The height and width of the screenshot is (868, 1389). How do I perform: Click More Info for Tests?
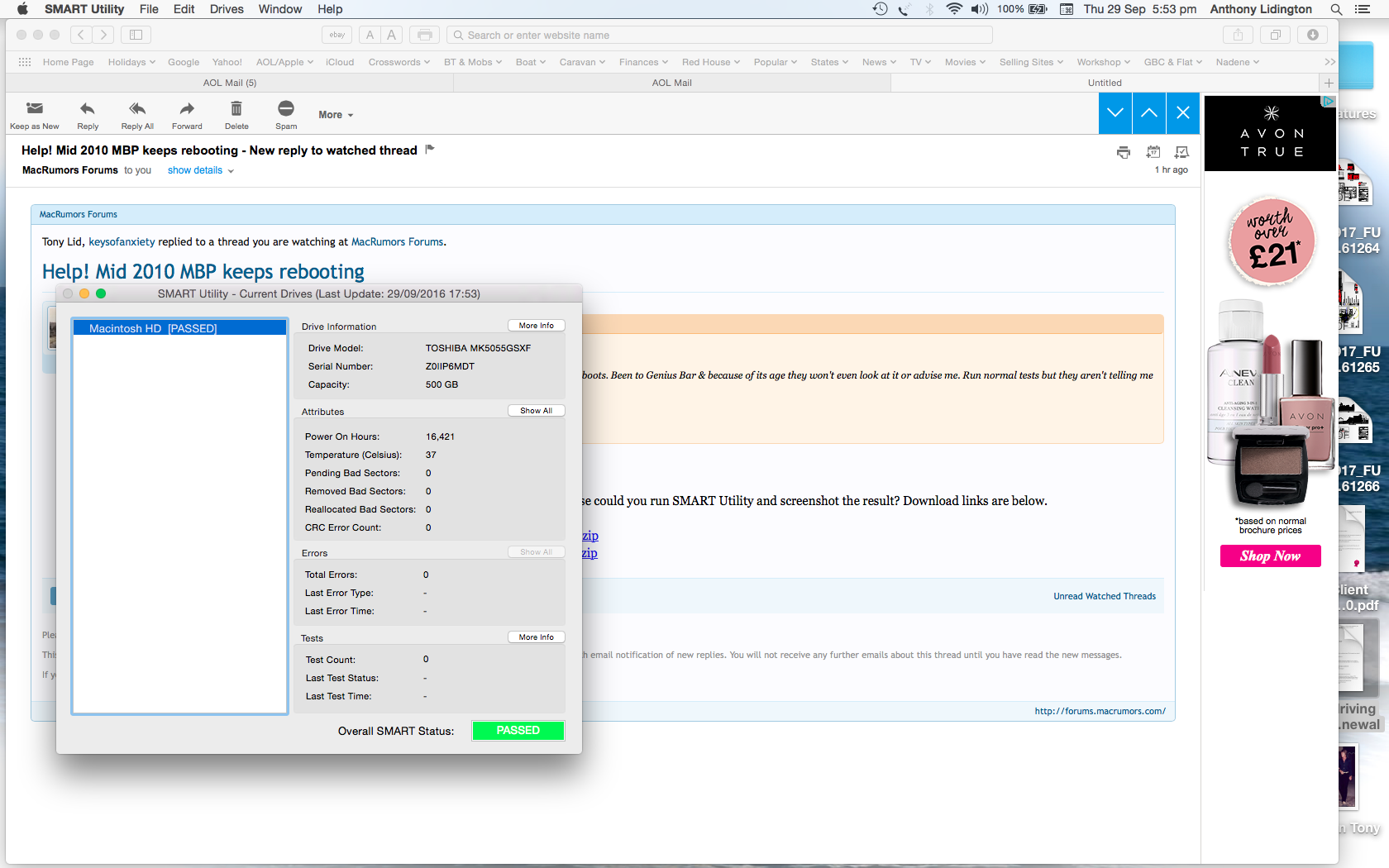[536, 637]
